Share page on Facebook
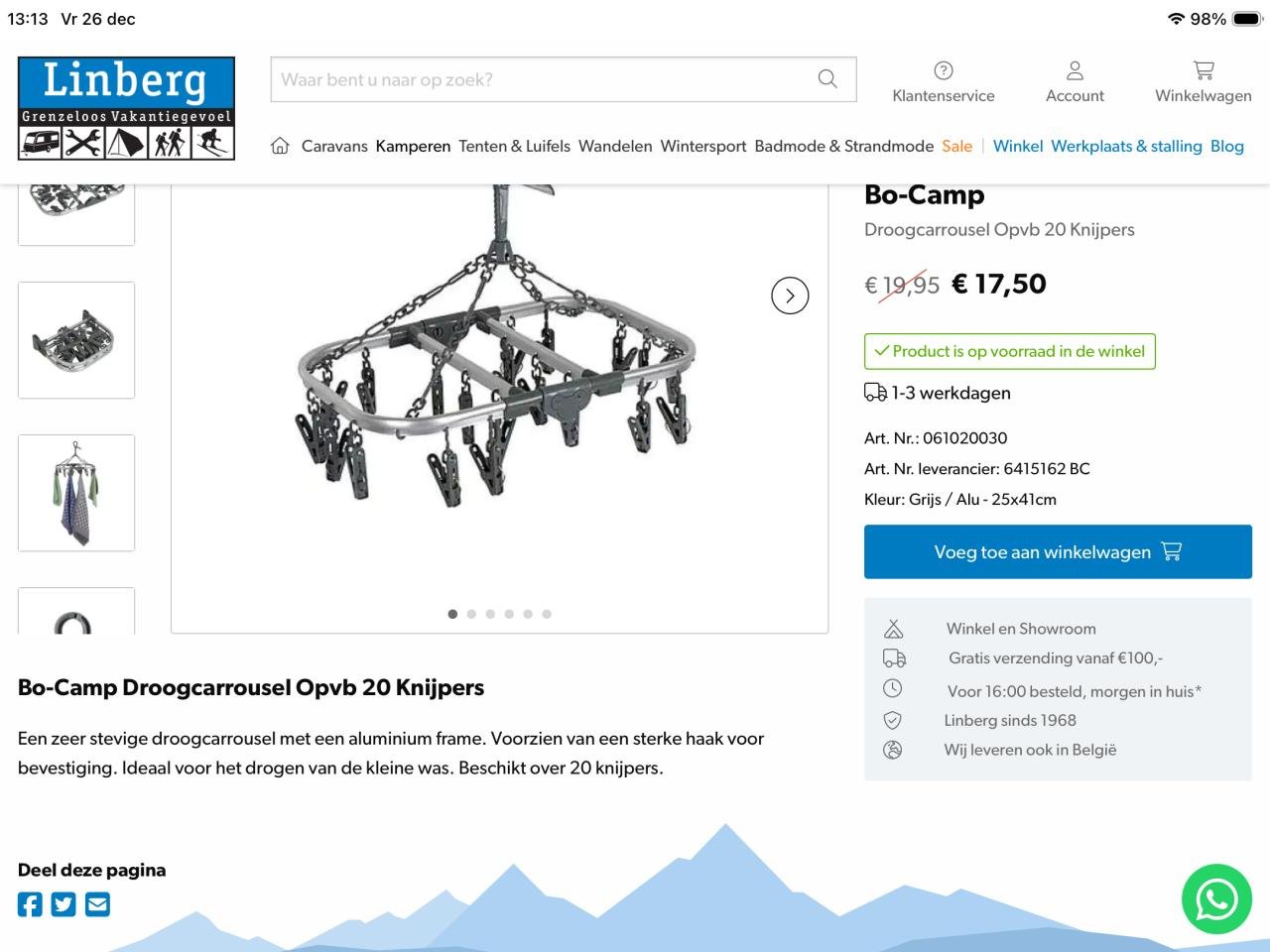The image size is (1270, 952). [x=30, y=904]
